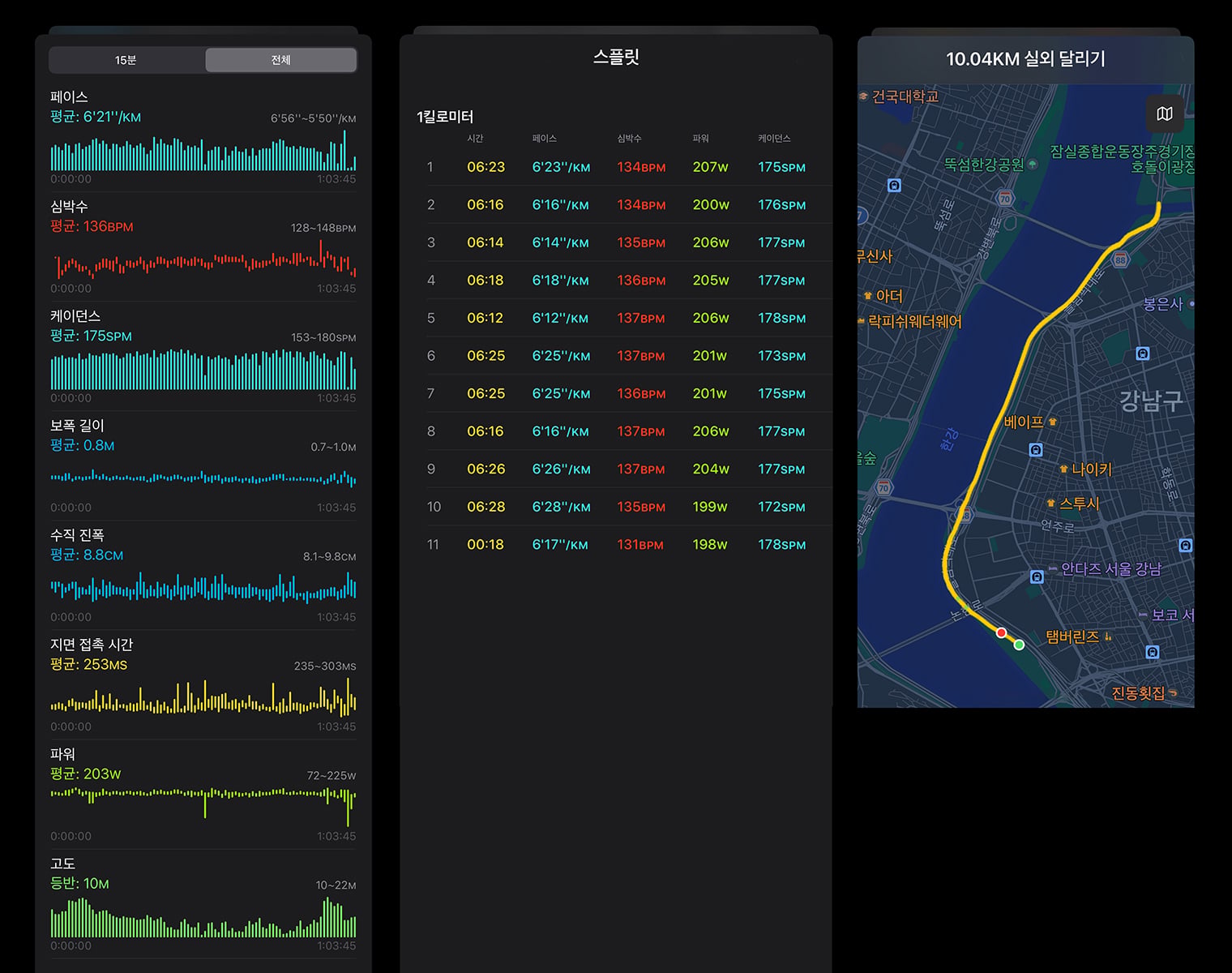Select the 건국대학교 map pin

[899, 96]
